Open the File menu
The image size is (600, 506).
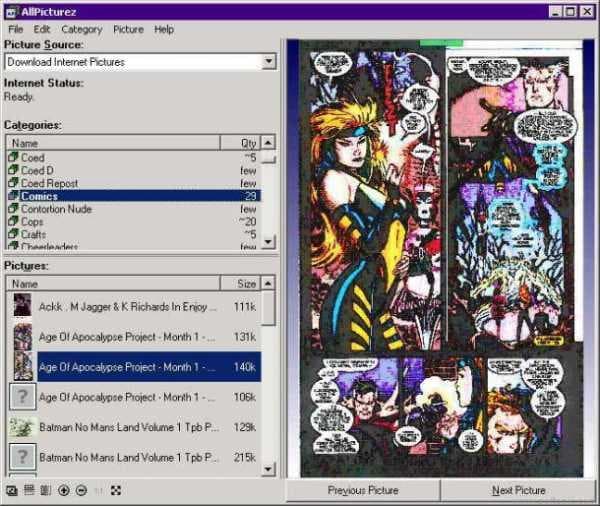tap(16, 29)
